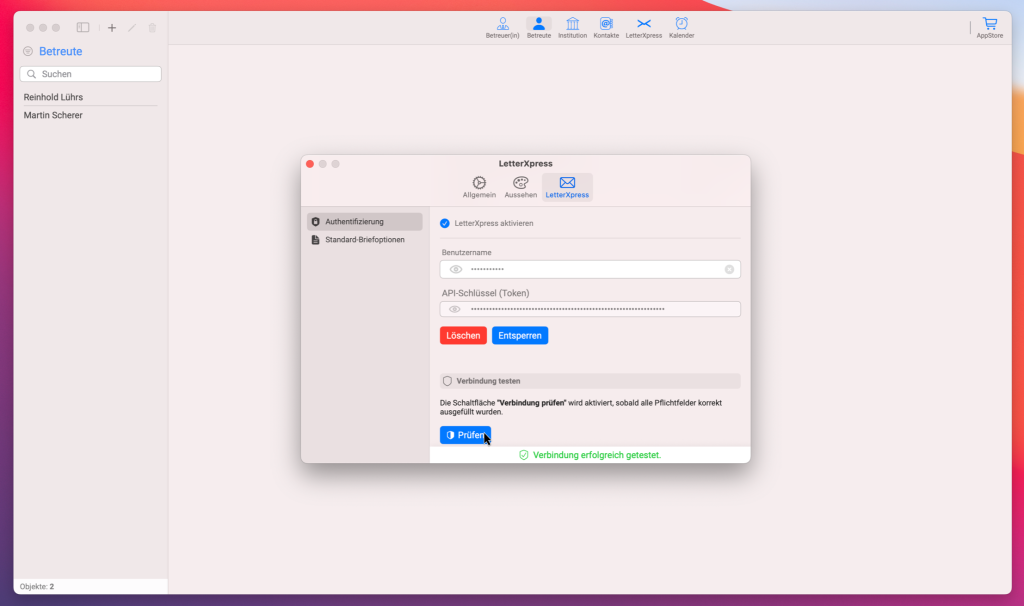Select the LetterXpress tab in the settings dialog
This screenshot has width=1024, height=606.
567,187
